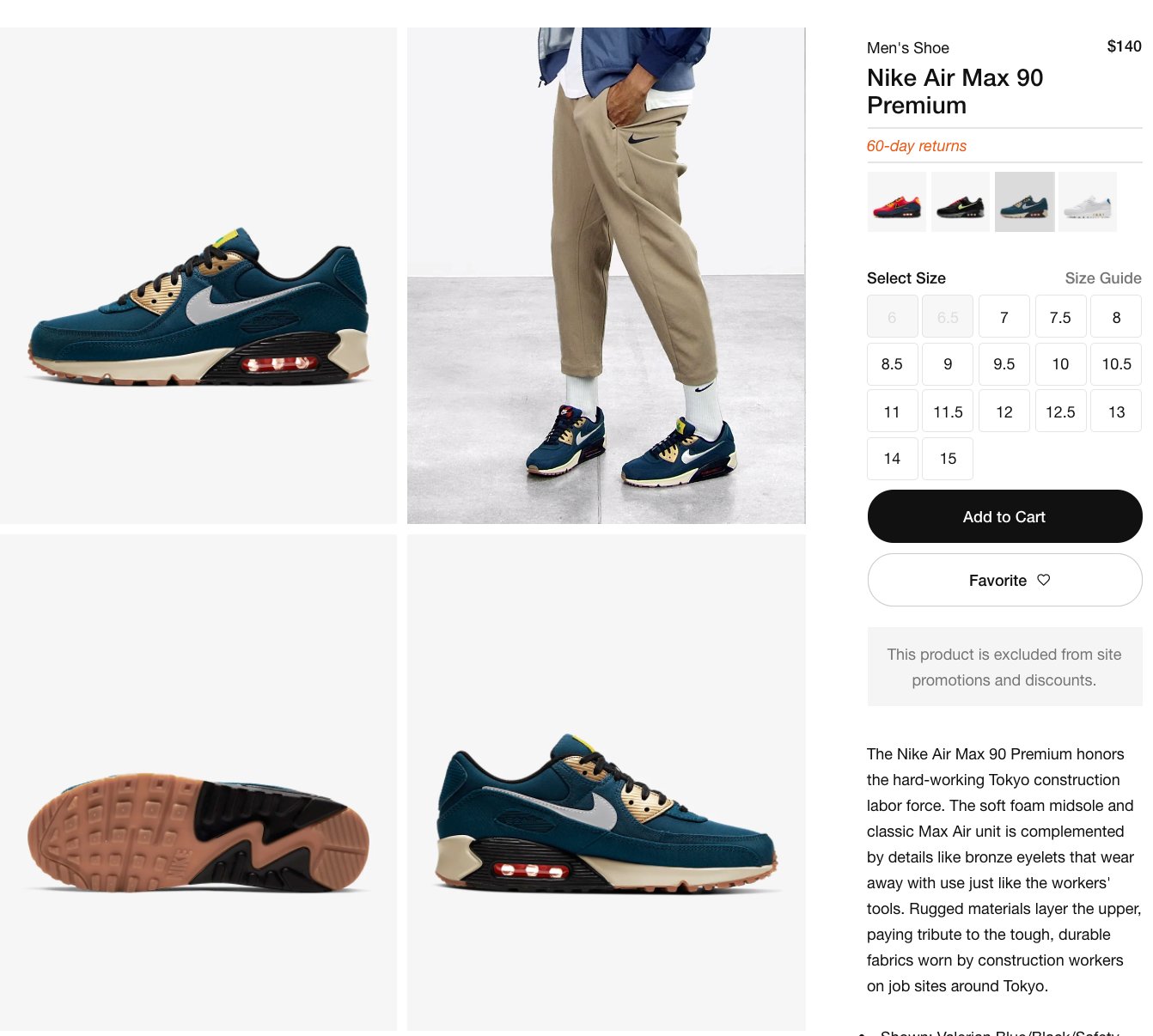Screen dimensions: 1153x1036
Task: Click the heart icon on the Favorite button
Action: pyautogui.click(x=1044, y=580)
